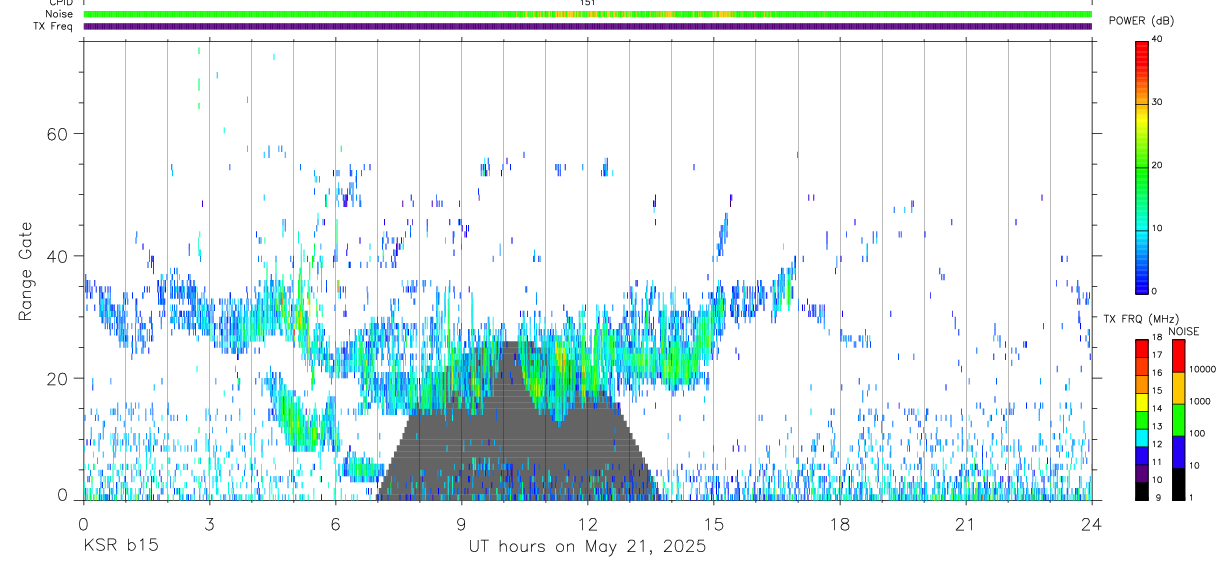Click the 3 tick on the UT hours axis
The image size is (1228, 567).
[x=209, y=524]
